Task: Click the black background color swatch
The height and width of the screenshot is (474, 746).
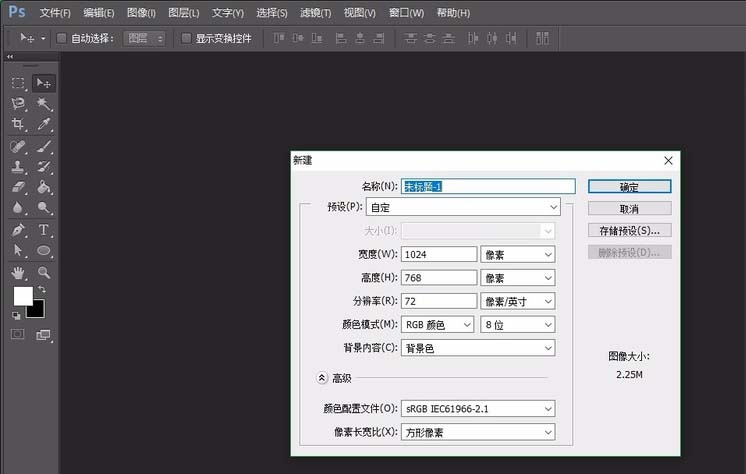Action: coord(39,310)
